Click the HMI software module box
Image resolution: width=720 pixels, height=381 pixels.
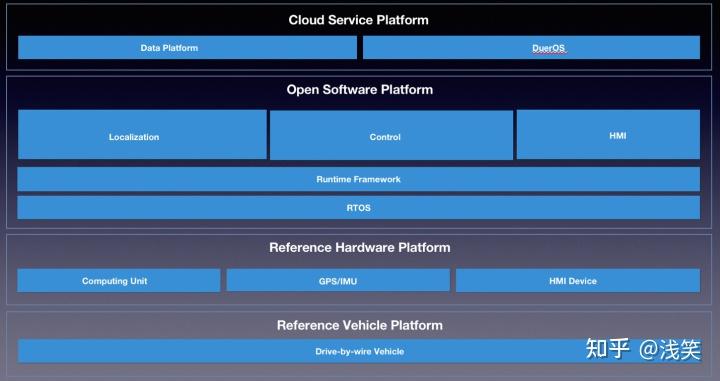608,134
